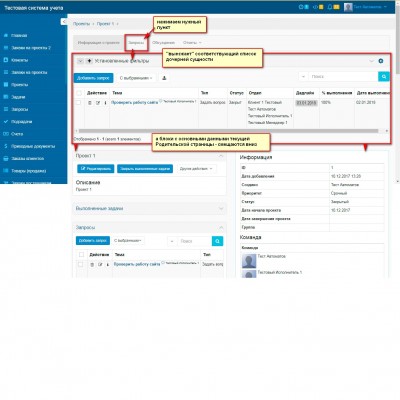Delete the row in the lower Запросы panel

[92, 265]
